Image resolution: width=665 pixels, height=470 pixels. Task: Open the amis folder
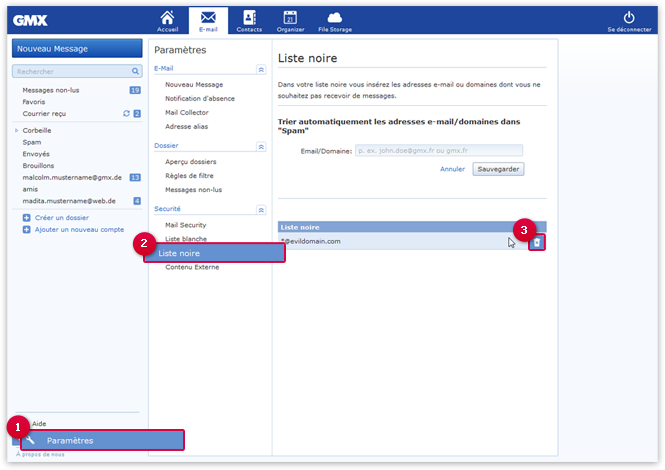tap(30, 189)
